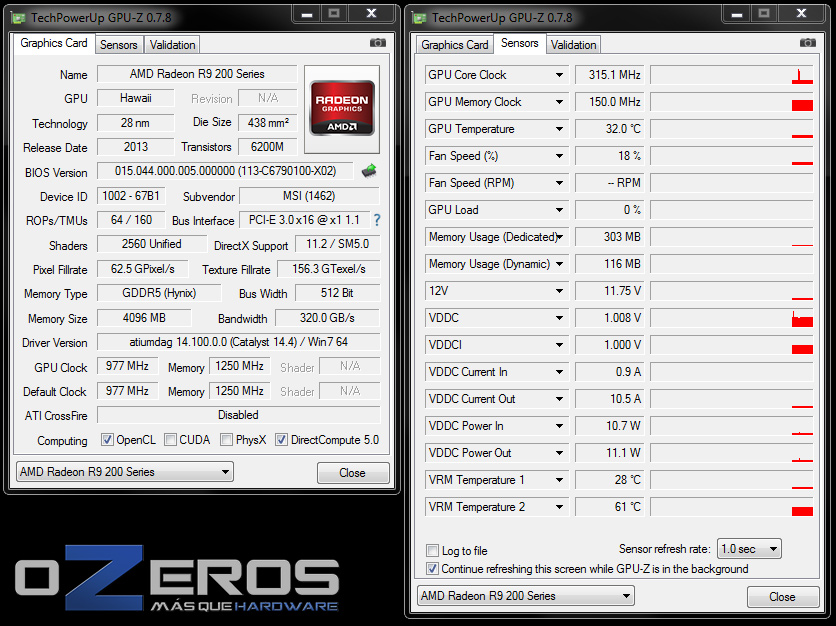Open the VDDC sensor dropdown

point(559,318)
